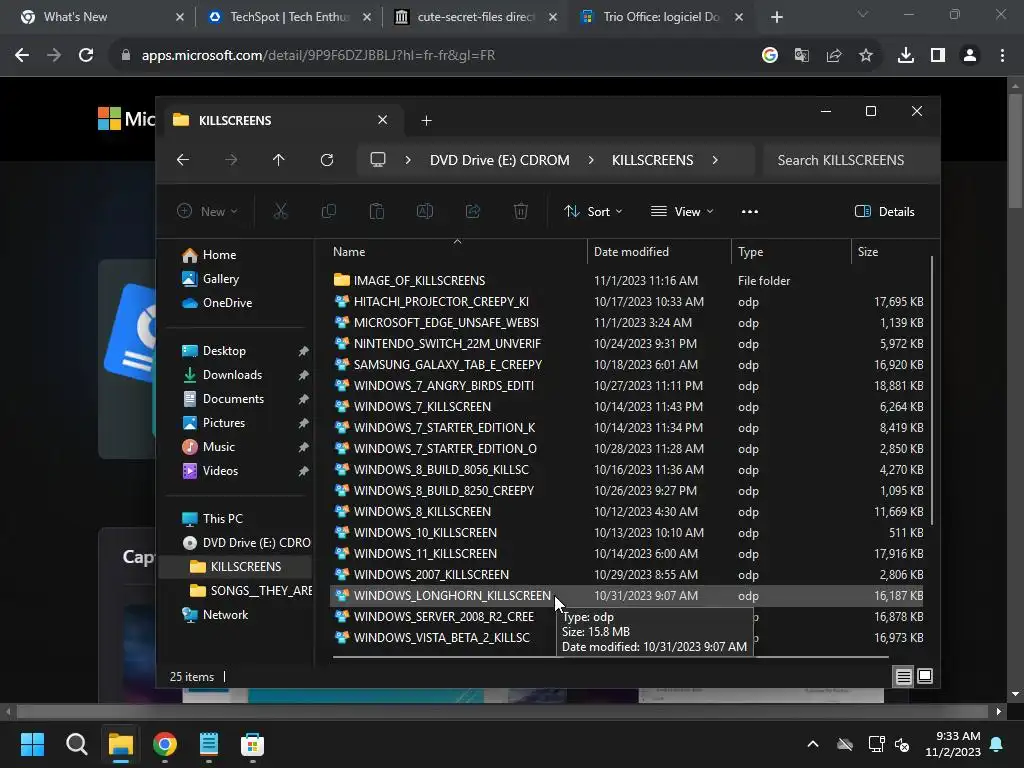Go up one folder level in Explorer
The height and width of the screenshot is (768, 1024).
tap(279, 160)
